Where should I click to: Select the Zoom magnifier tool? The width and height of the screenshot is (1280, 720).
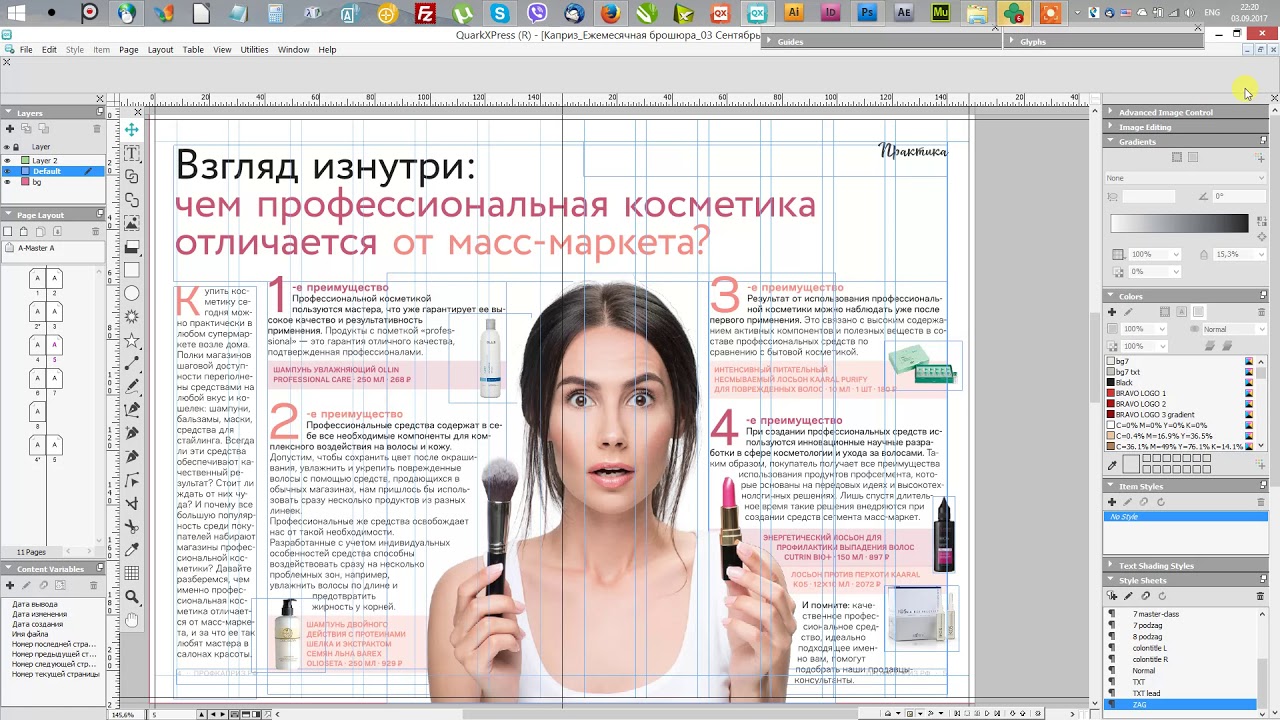[132, 597]
